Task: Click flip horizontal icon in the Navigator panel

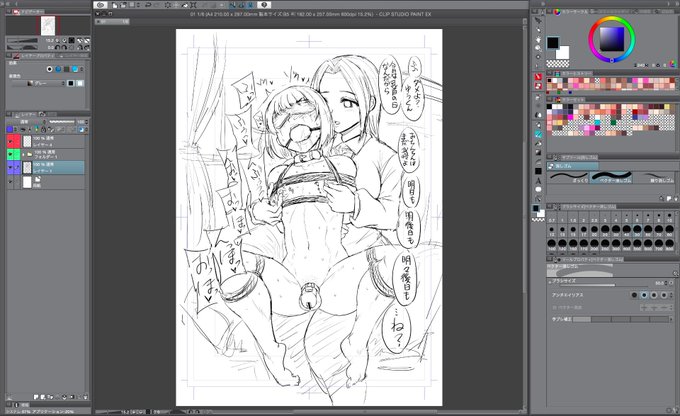Action: click(80, 40)
